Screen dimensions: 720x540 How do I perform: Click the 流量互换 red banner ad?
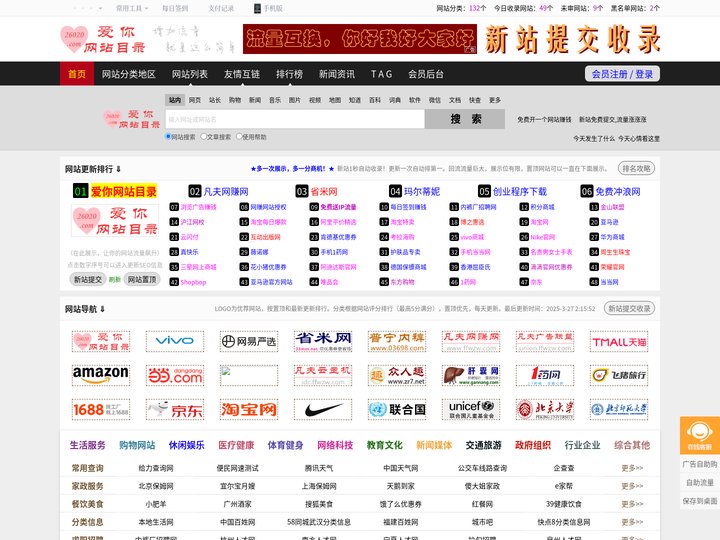(360, 39)
